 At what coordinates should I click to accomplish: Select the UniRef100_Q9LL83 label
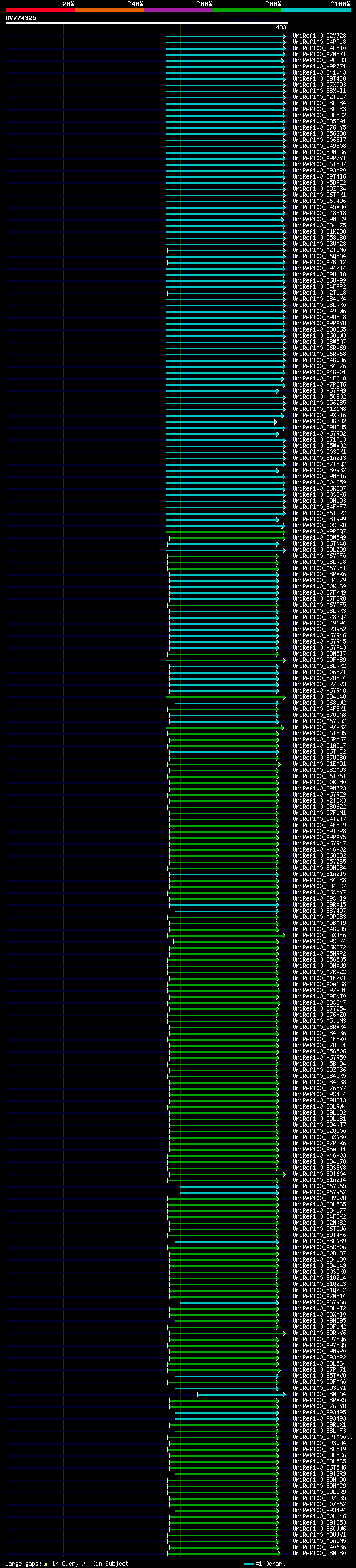click(319, 60)
